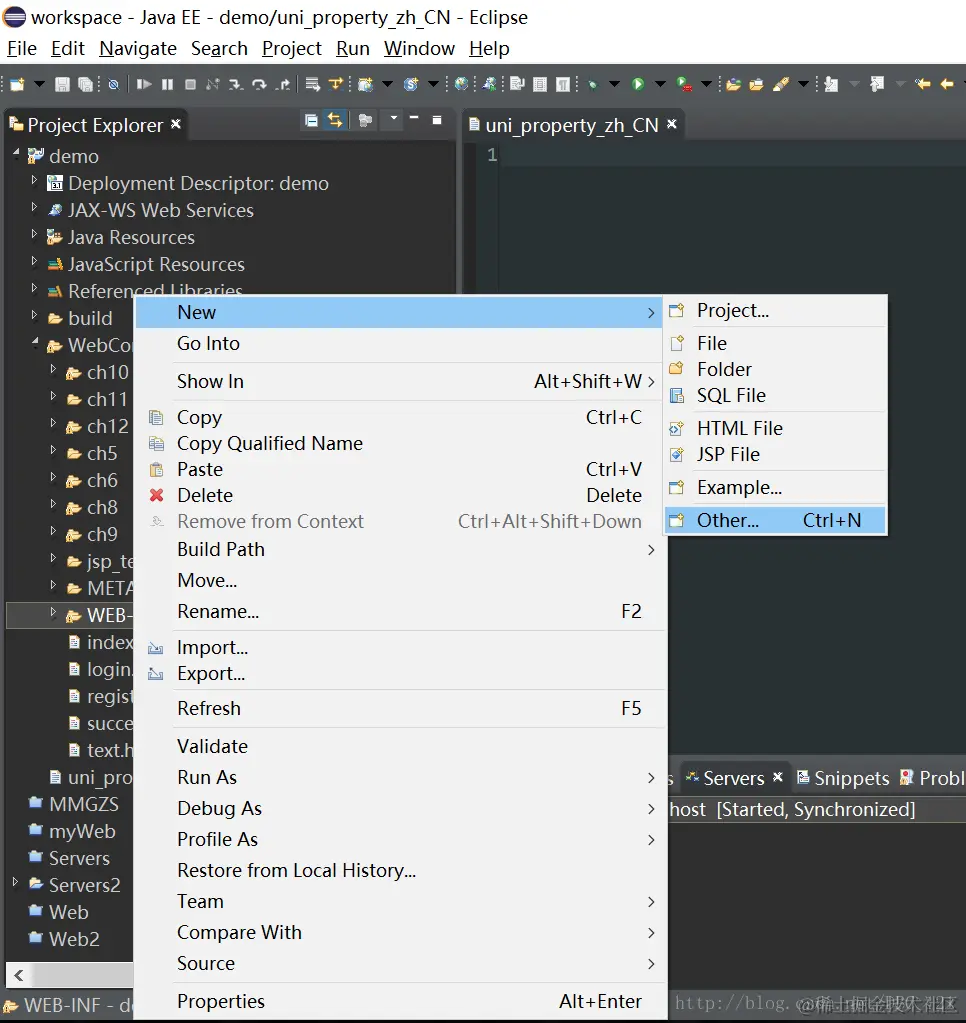Open Project Explorer View Menu triangle
Image resolution: width=966 pixels, height=1023 pixels.
pyautogui.click(x=393, y=118)
